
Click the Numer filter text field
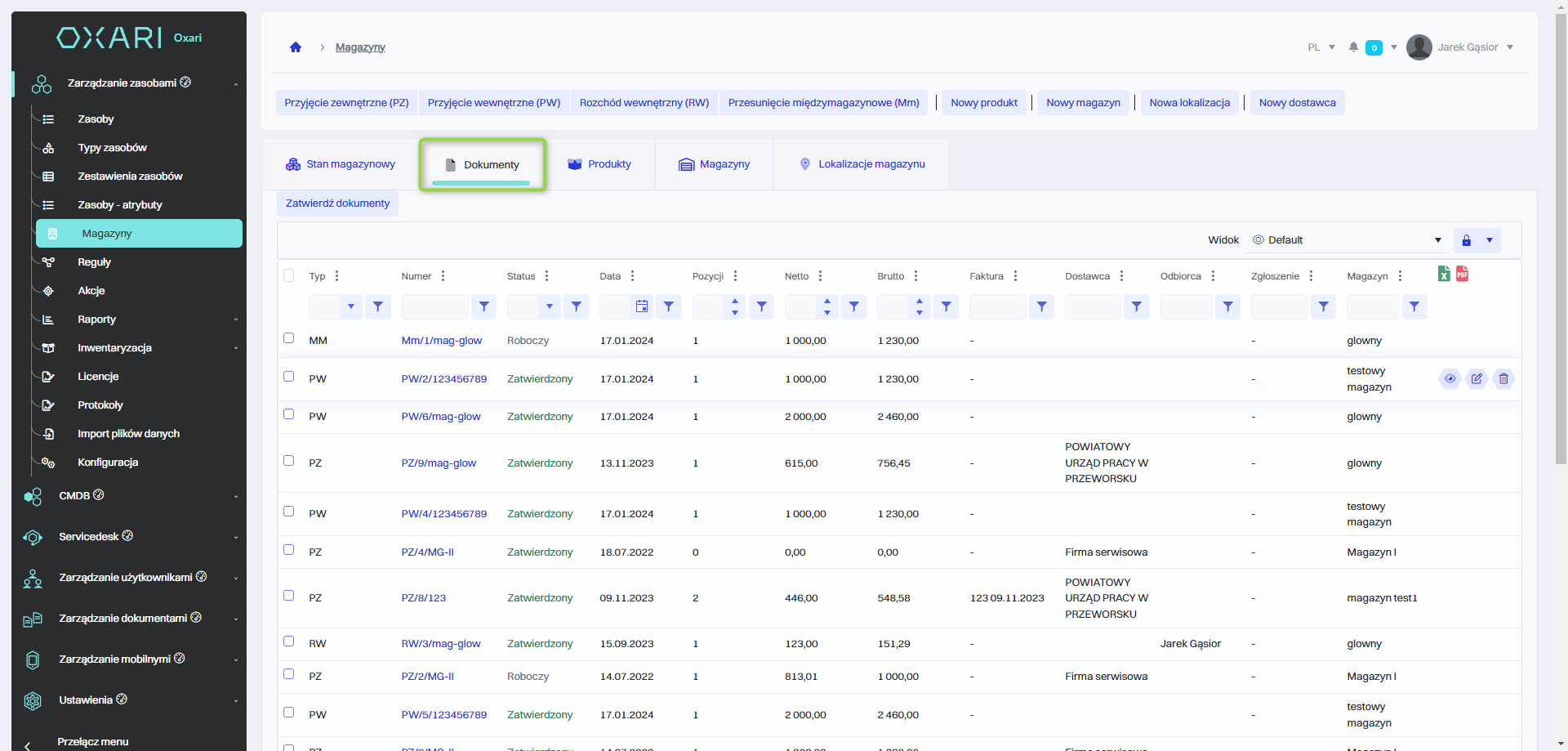click(434, 307)
